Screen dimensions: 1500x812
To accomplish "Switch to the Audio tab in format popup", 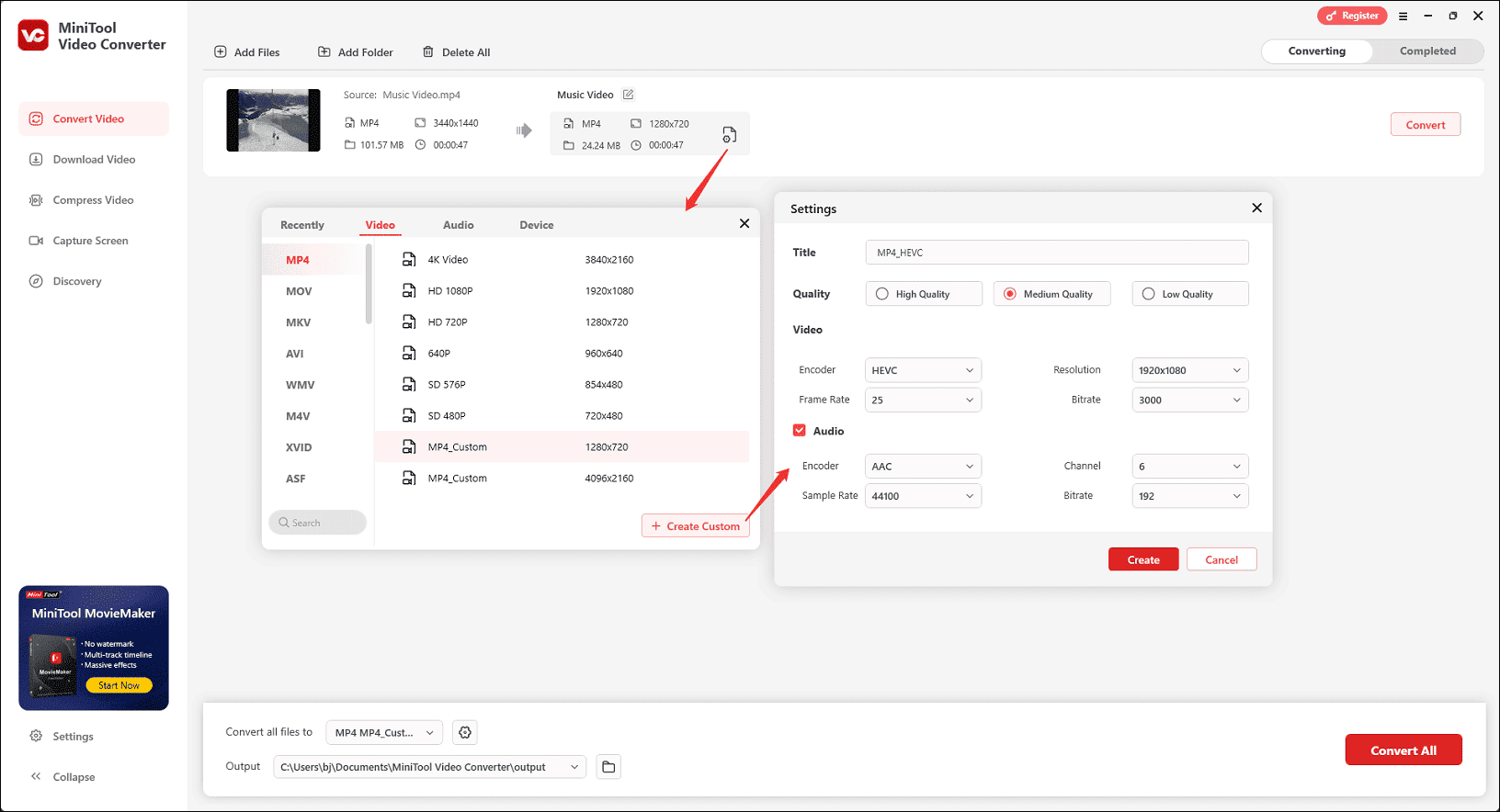I will [x=459, y=225].
